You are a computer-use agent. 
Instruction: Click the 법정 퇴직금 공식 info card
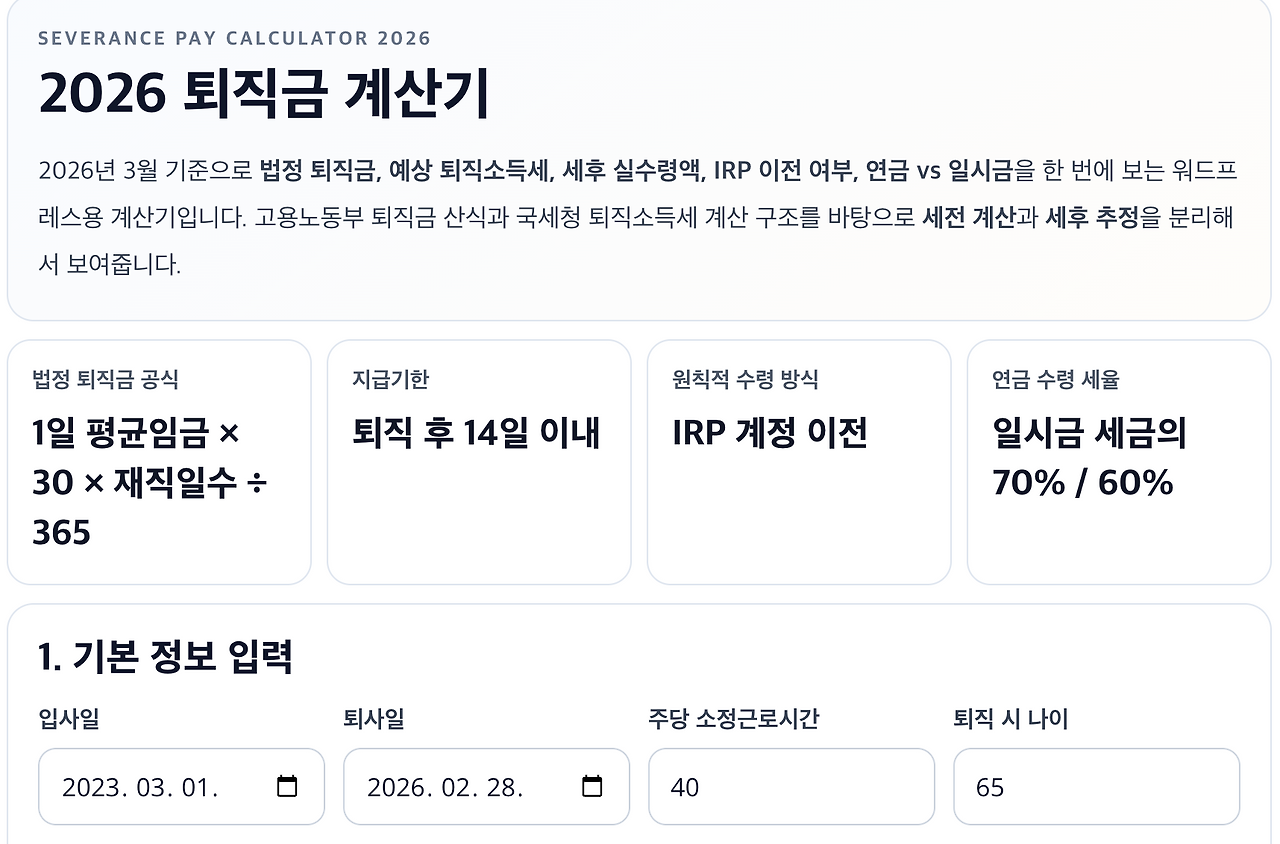click(160, 462)
